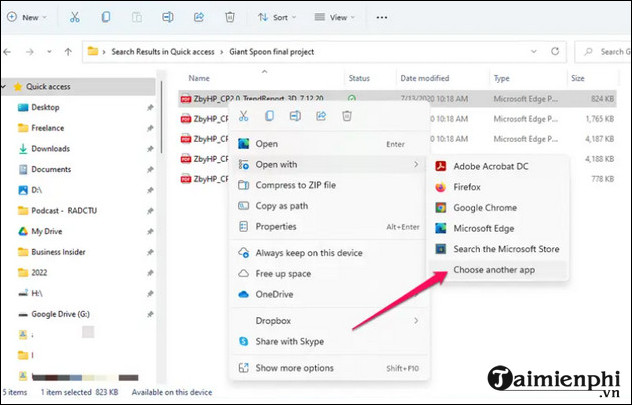Select Open in the context menu
Viewport: 632px width, 405px height.
click(x=329, y=144)
